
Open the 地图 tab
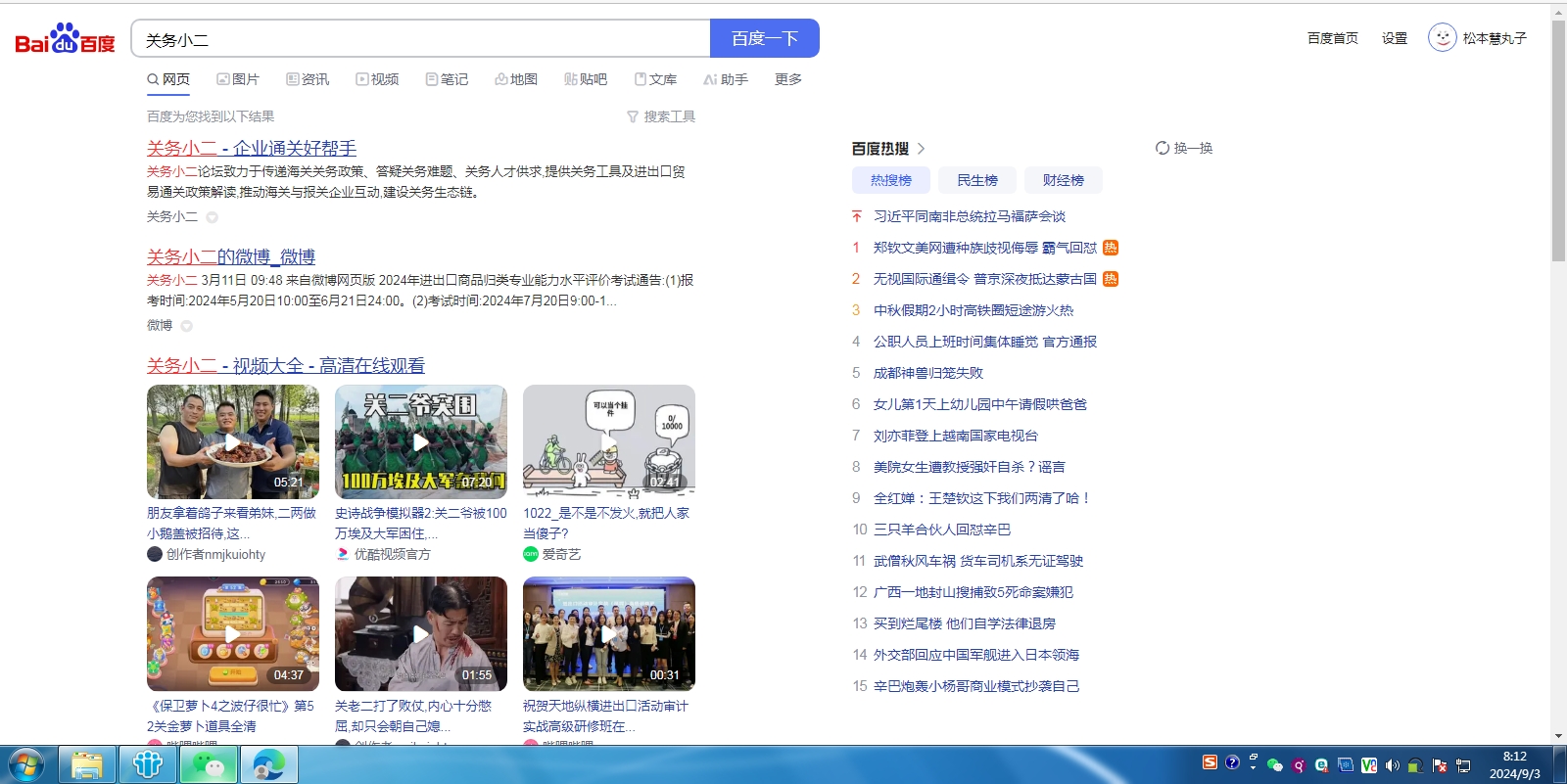(516, 79)
